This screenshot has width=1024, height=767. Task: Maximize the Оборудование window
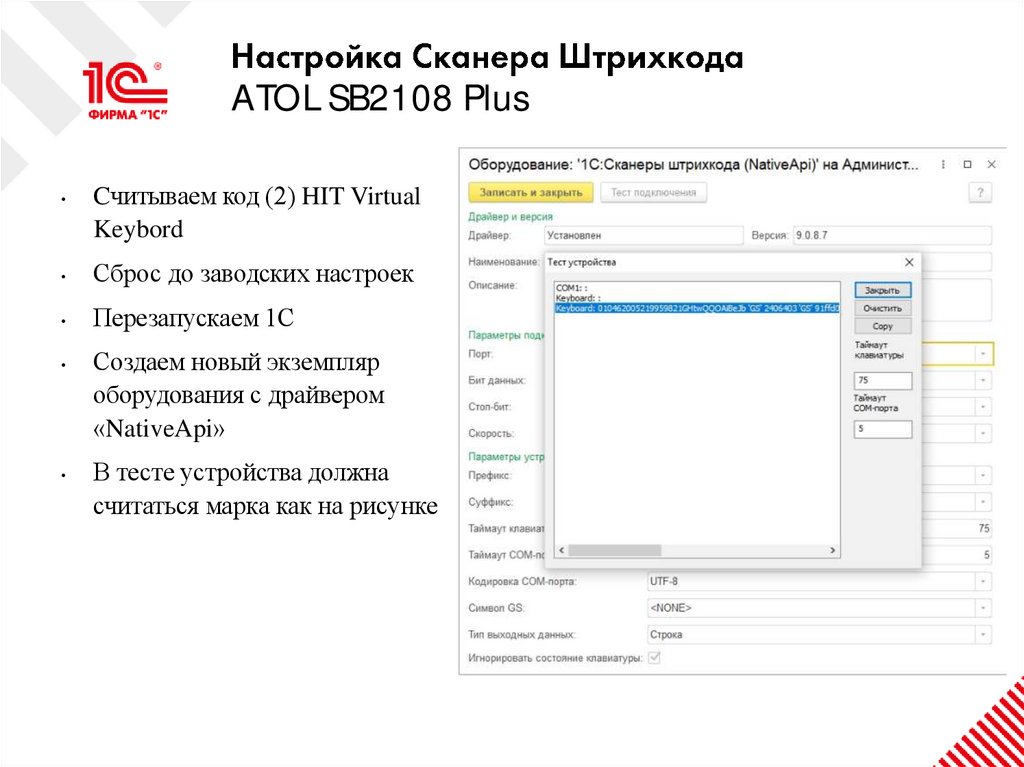tap(968, 165)
